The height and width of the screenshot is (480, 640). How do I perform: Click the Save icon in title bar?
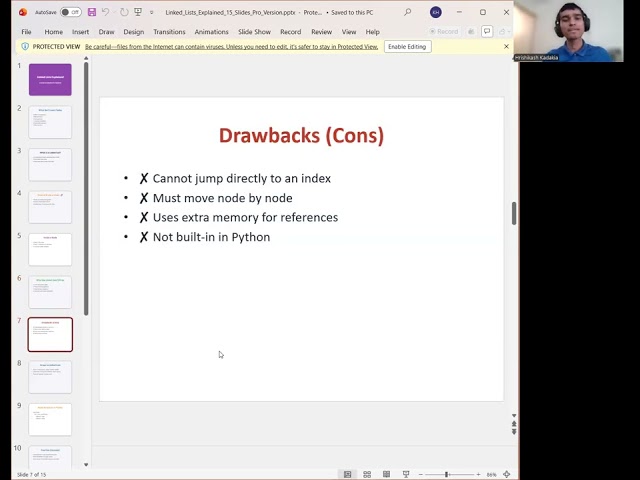pyautogui.click(x=92, y=12)
